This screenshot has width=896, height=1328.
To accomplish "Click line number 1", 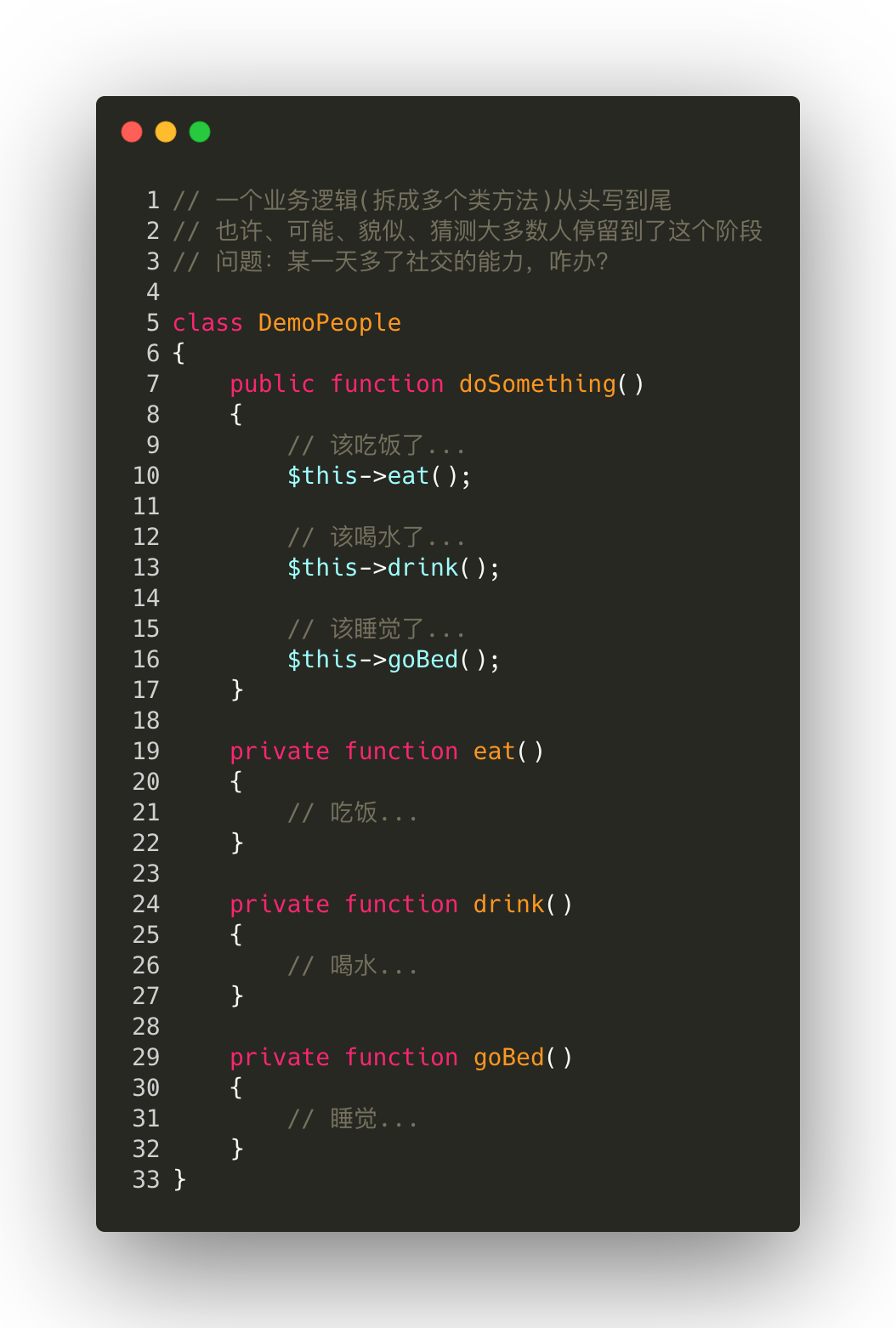I will tap(153, 201).
